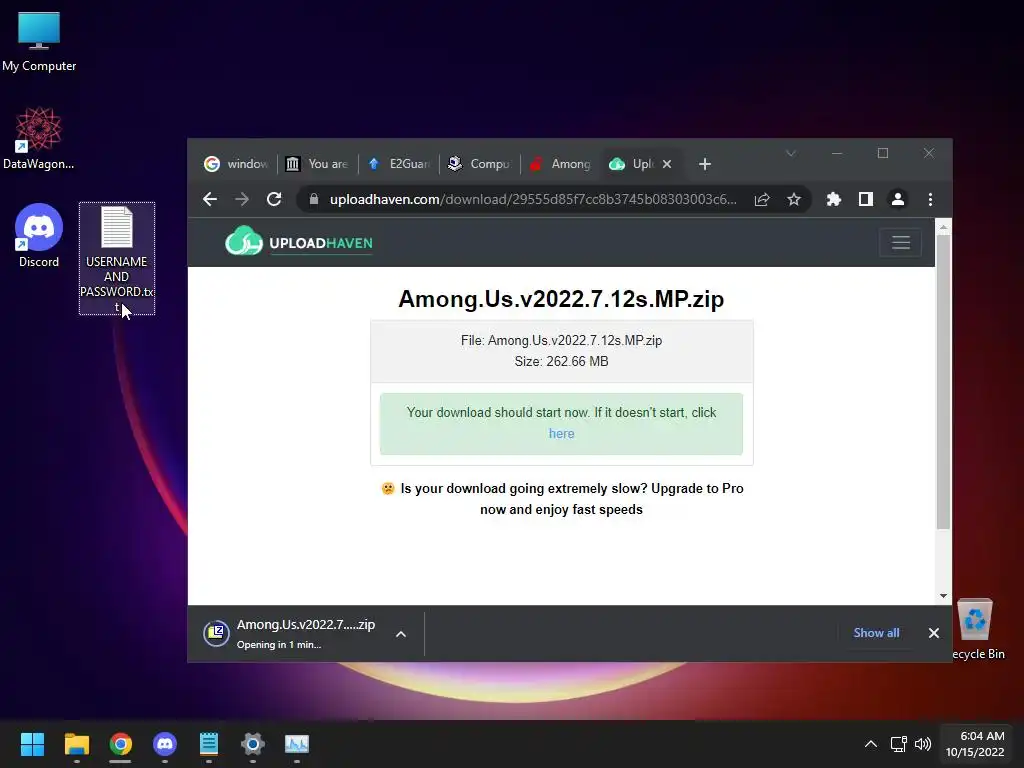Switch to the 'window' Google tab

coord(237,164)
